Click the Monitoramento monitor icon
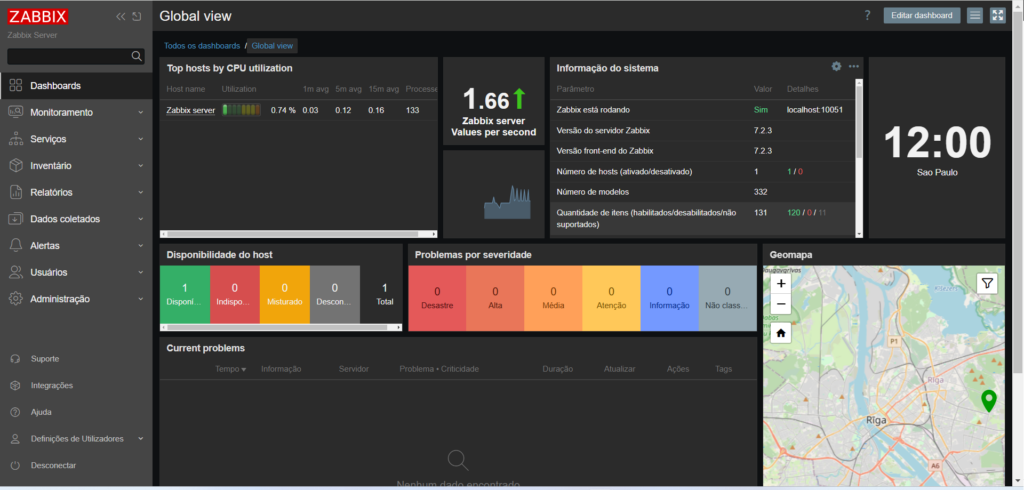This screenshot has height=490, width=1024. 16,112
